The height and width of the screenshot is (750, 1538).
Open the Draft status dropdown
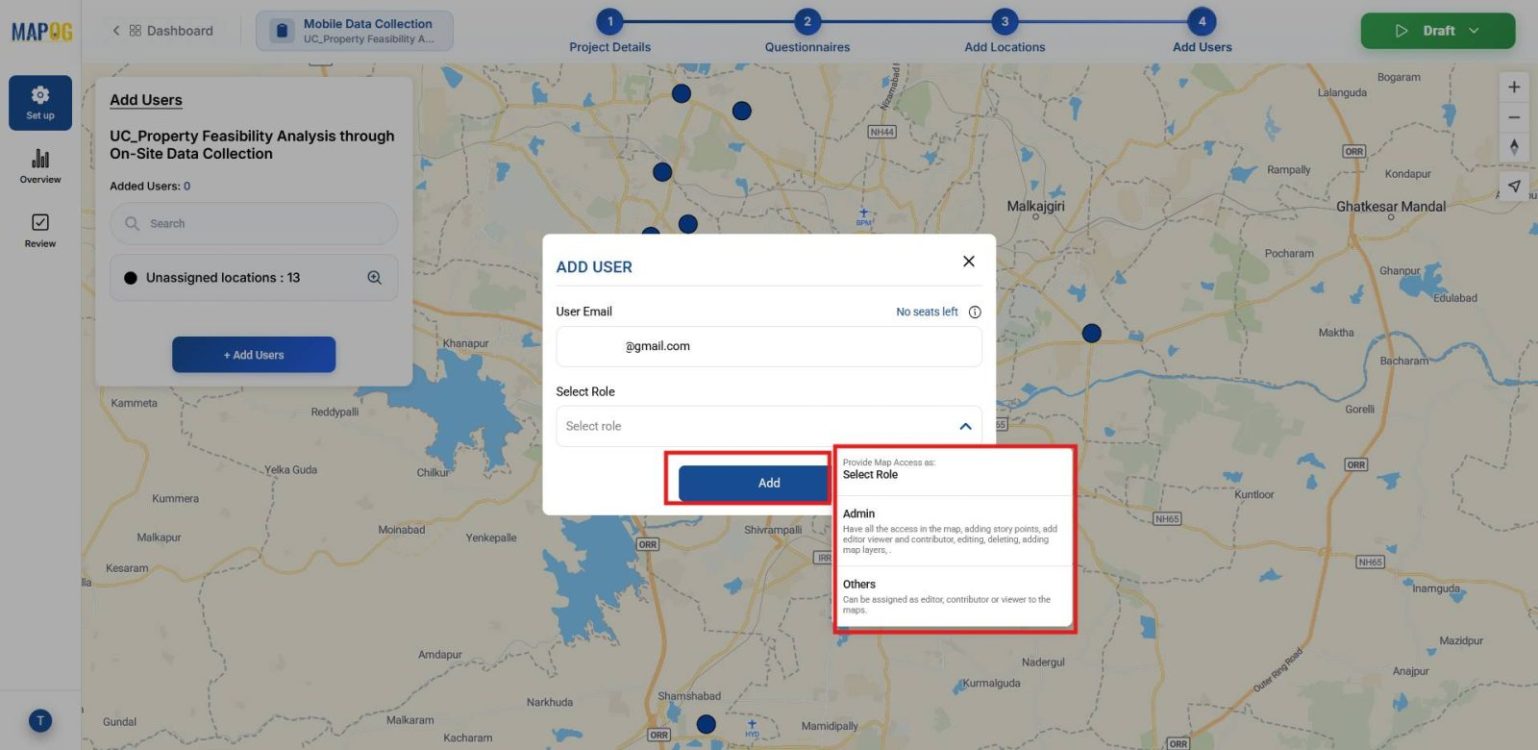1436,30
